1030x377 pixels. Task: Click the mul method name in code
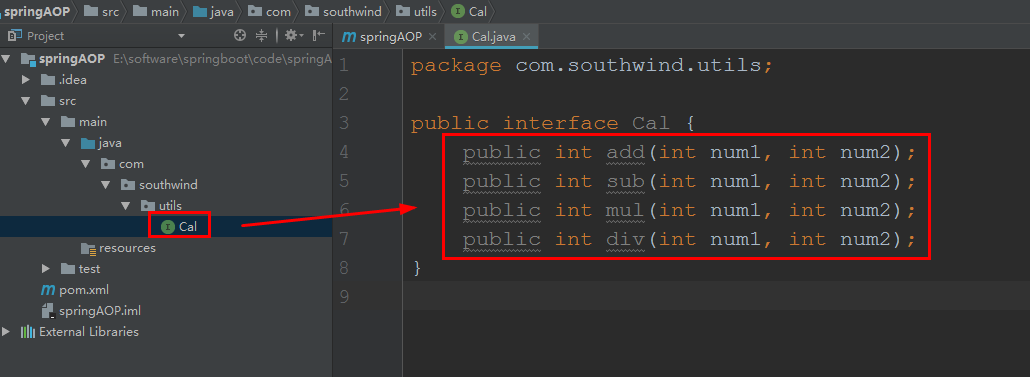click(626, 210)
